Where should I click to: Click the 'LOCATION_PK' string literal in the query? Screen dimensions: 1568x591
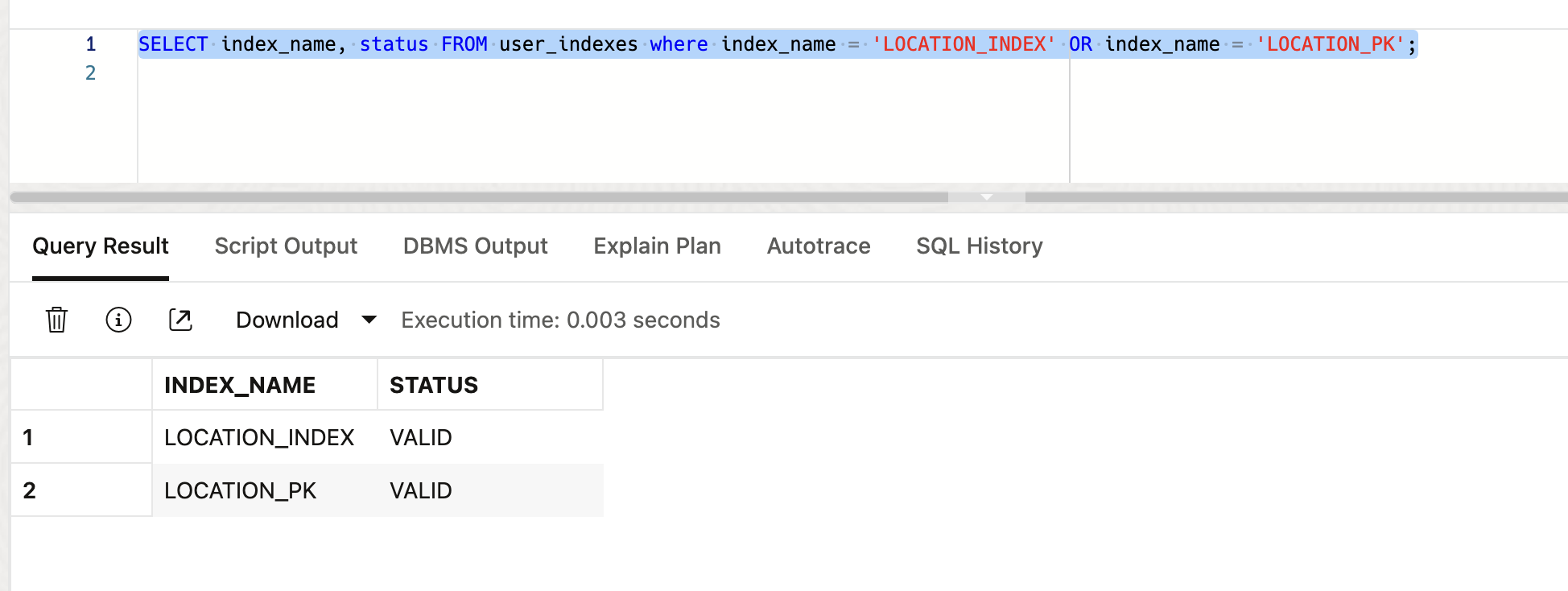click(x=1330, y=44)
